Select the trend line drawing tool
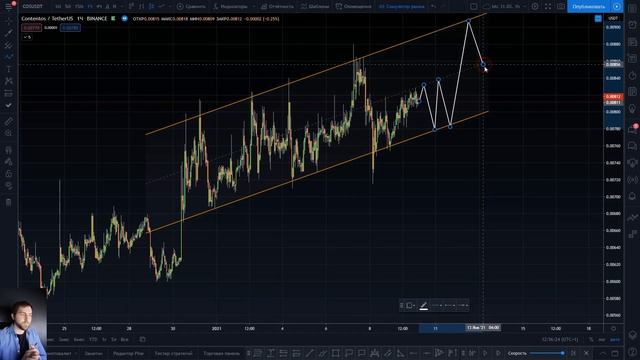640x360 pixels. point(8,33)
